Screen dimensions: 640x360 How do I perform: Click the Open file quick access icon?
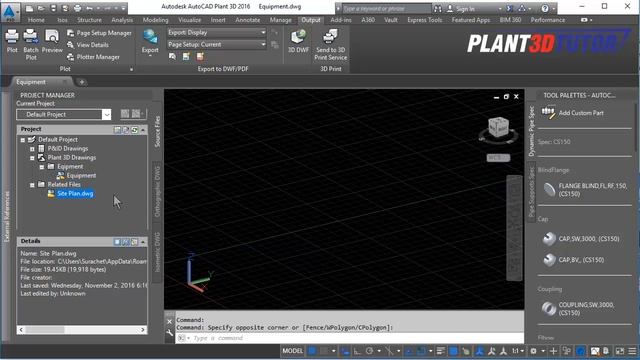[41, 8]
